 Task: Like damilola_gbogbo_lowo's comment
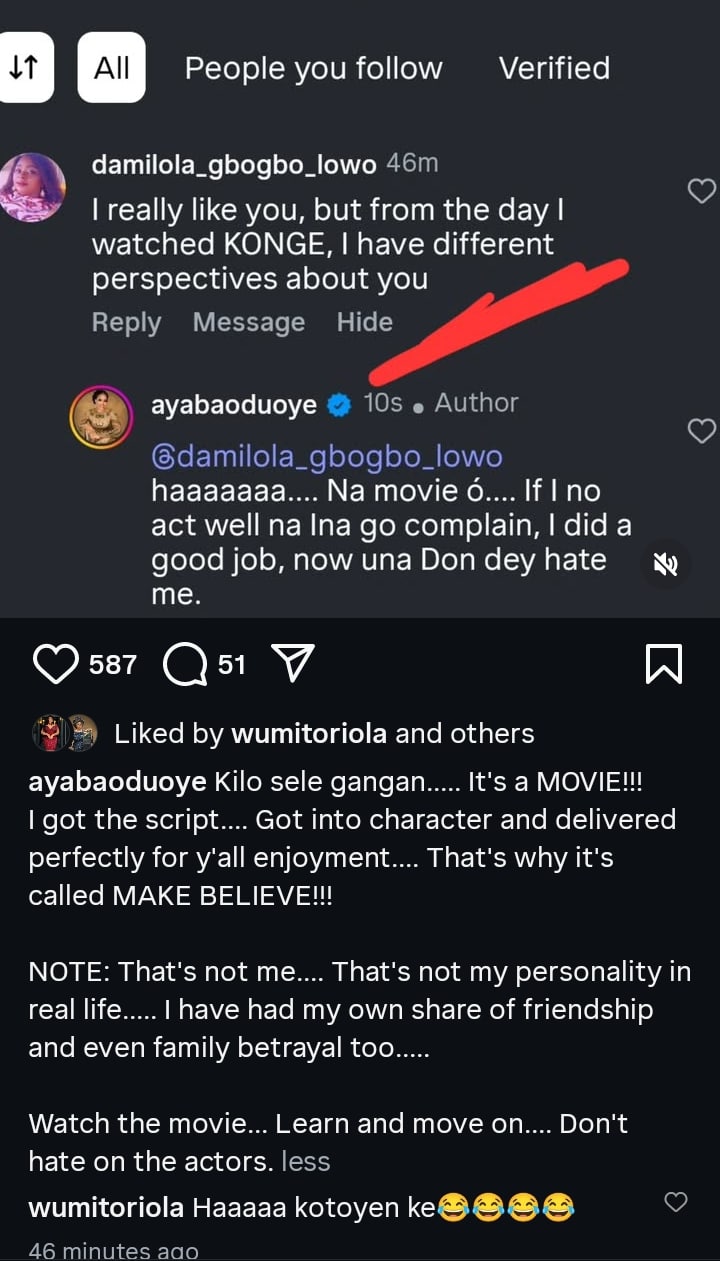703,191
